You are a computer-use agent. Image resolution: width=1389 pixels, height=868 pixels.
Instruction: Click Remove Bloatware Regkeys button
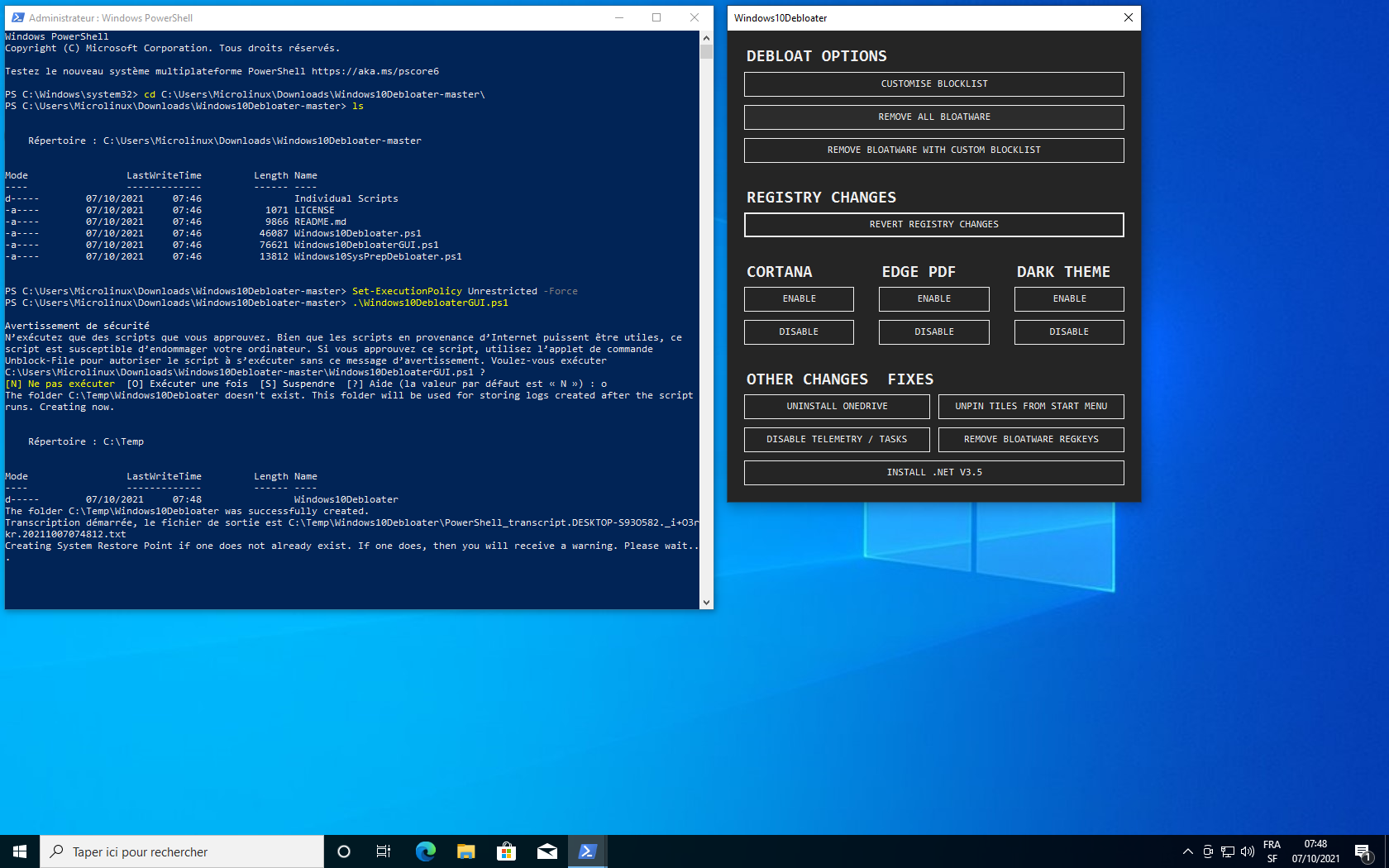[1031, 440]
